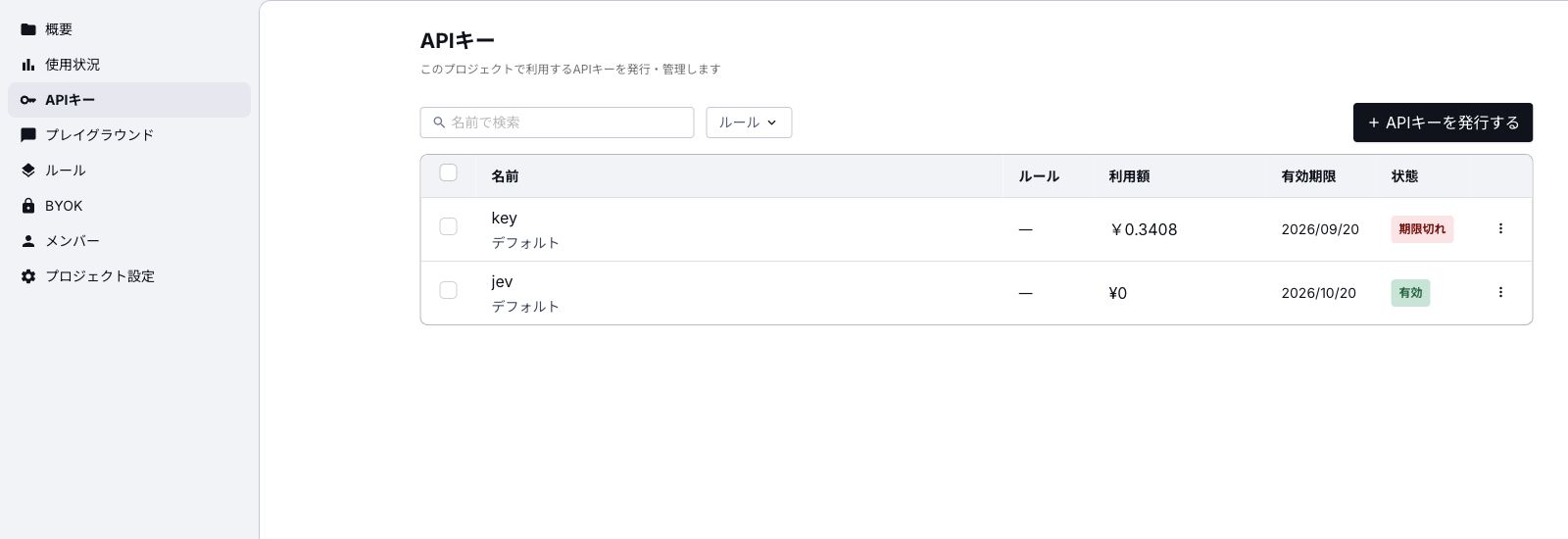
Task: Select APIキー in the sidebar
Action: pyautogui.click(x=129, y=100)
